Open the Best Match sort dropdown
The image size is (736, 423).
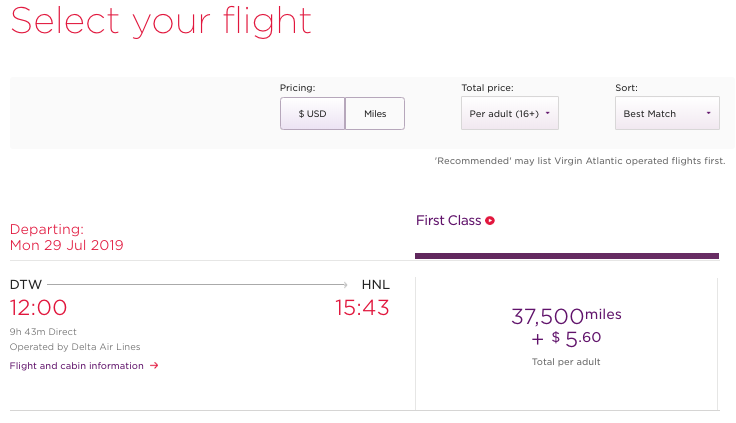(x=667, y=113)
